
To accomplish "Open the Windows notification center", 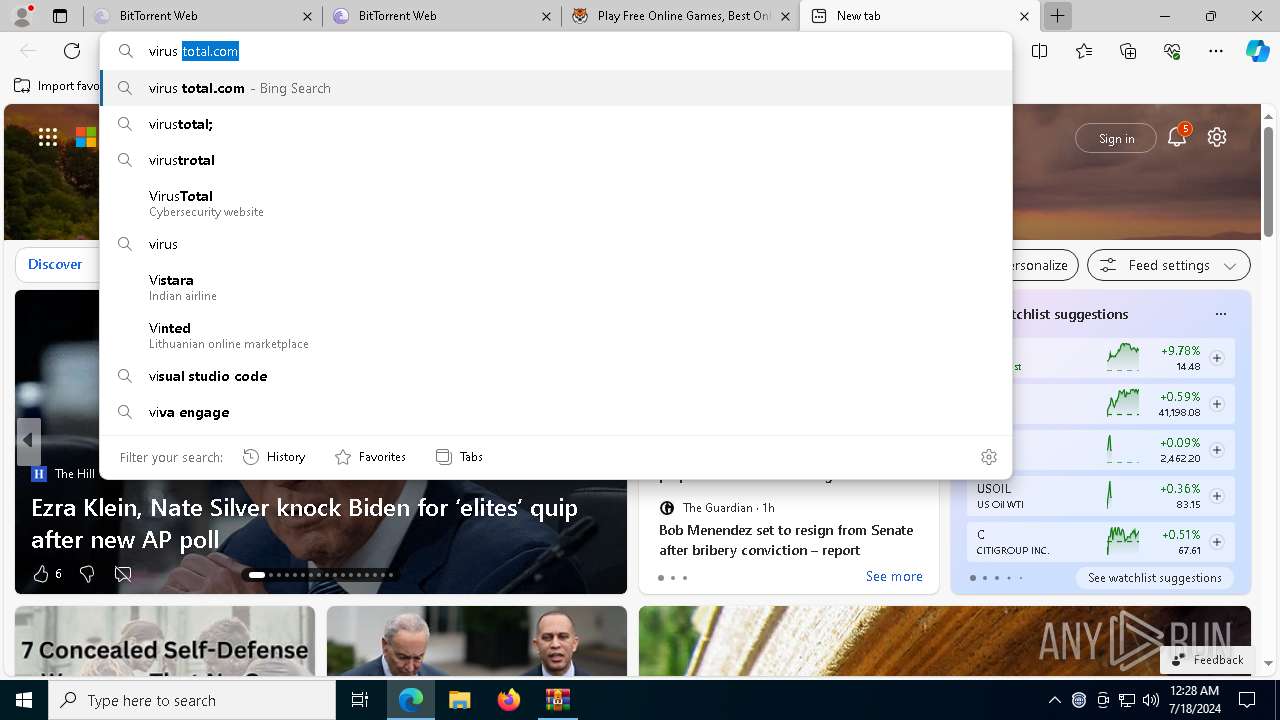I will [x=1247, y=700].
